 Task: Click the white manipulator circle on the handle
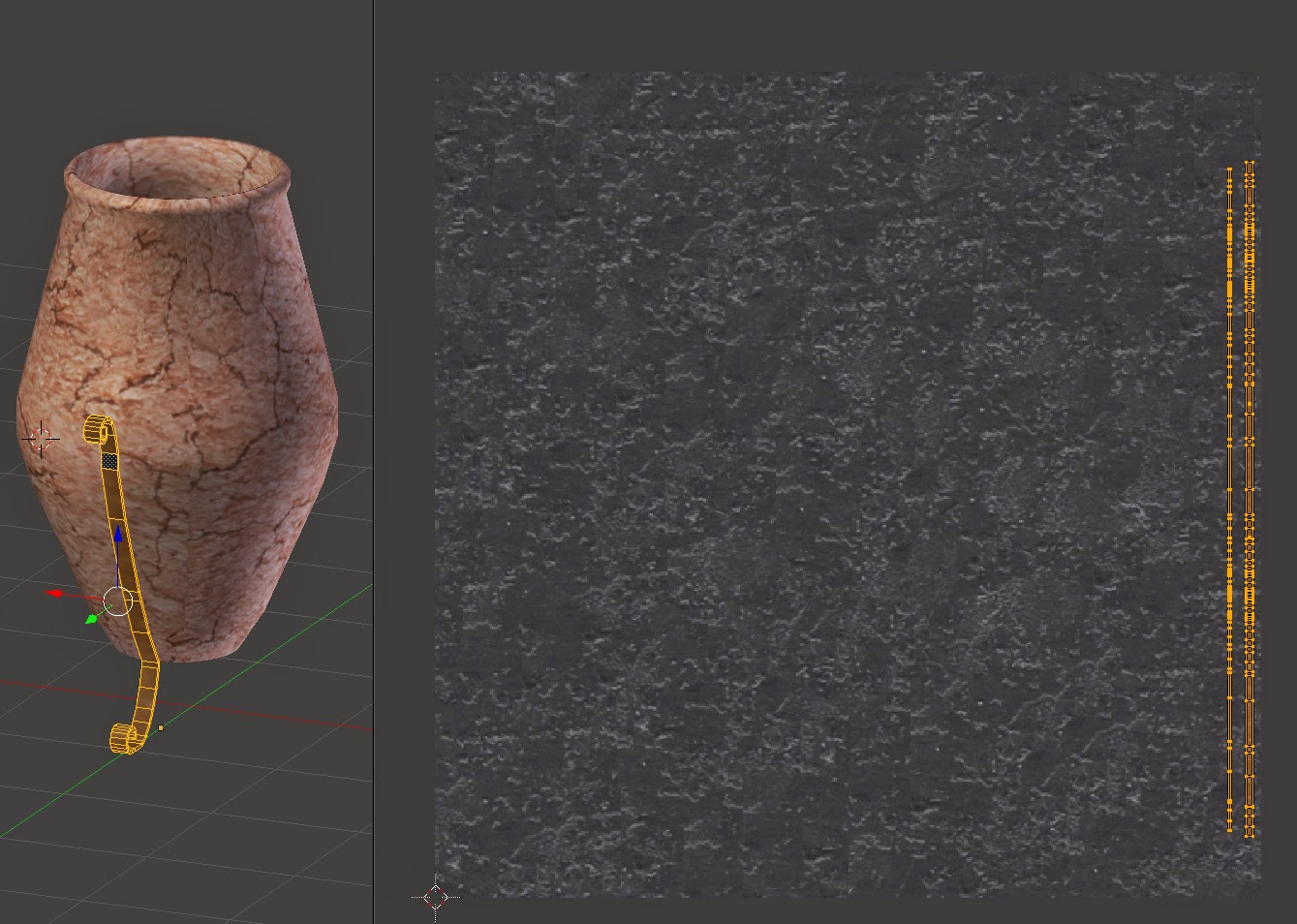point(116,601)
